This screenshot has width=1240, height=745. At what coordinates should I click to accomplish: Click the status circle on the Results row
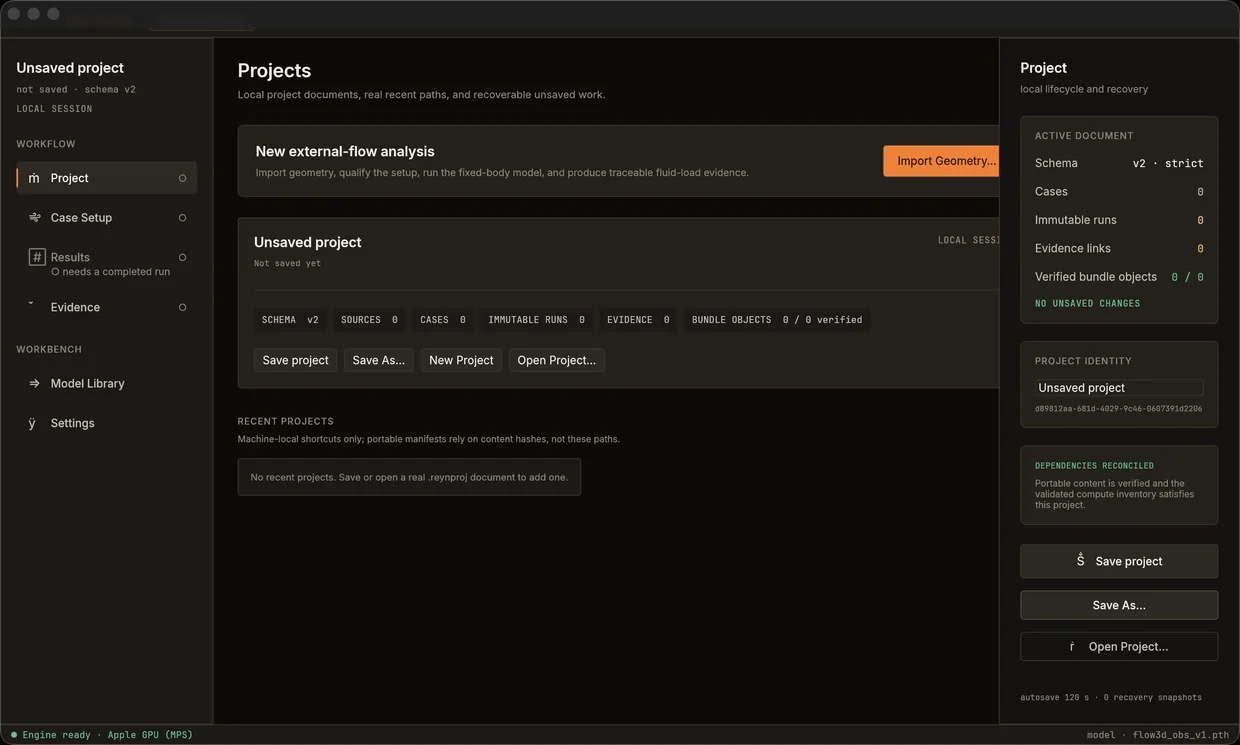tap(182, 257)
